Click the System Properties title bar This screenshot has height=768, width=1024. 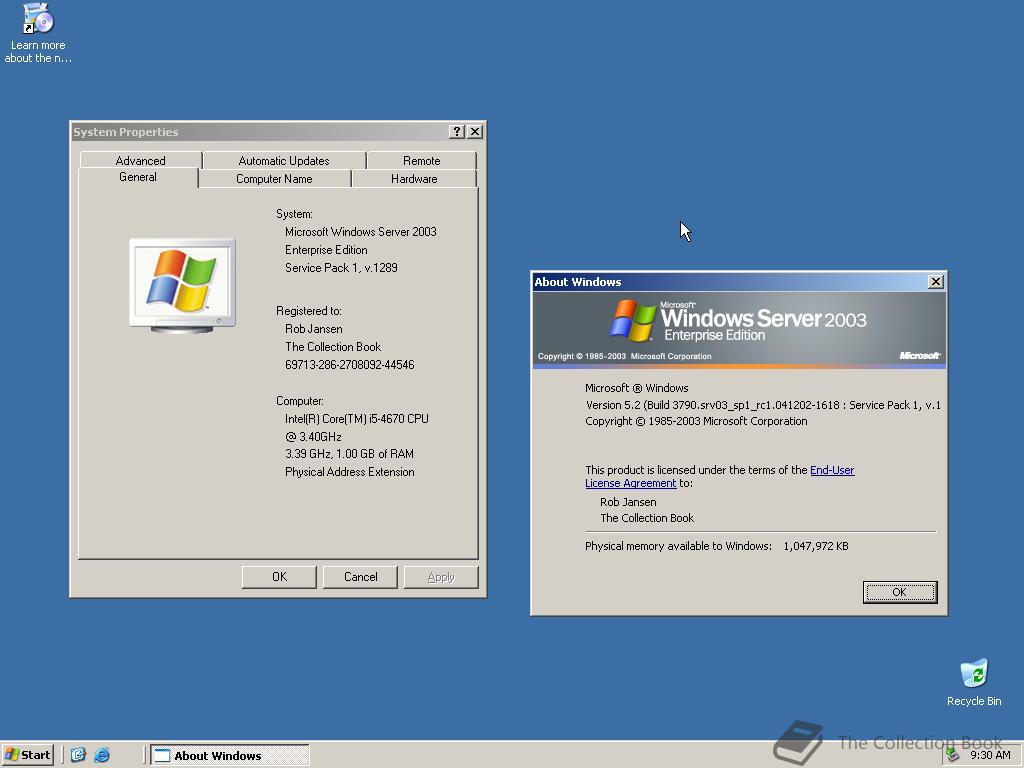259,132
